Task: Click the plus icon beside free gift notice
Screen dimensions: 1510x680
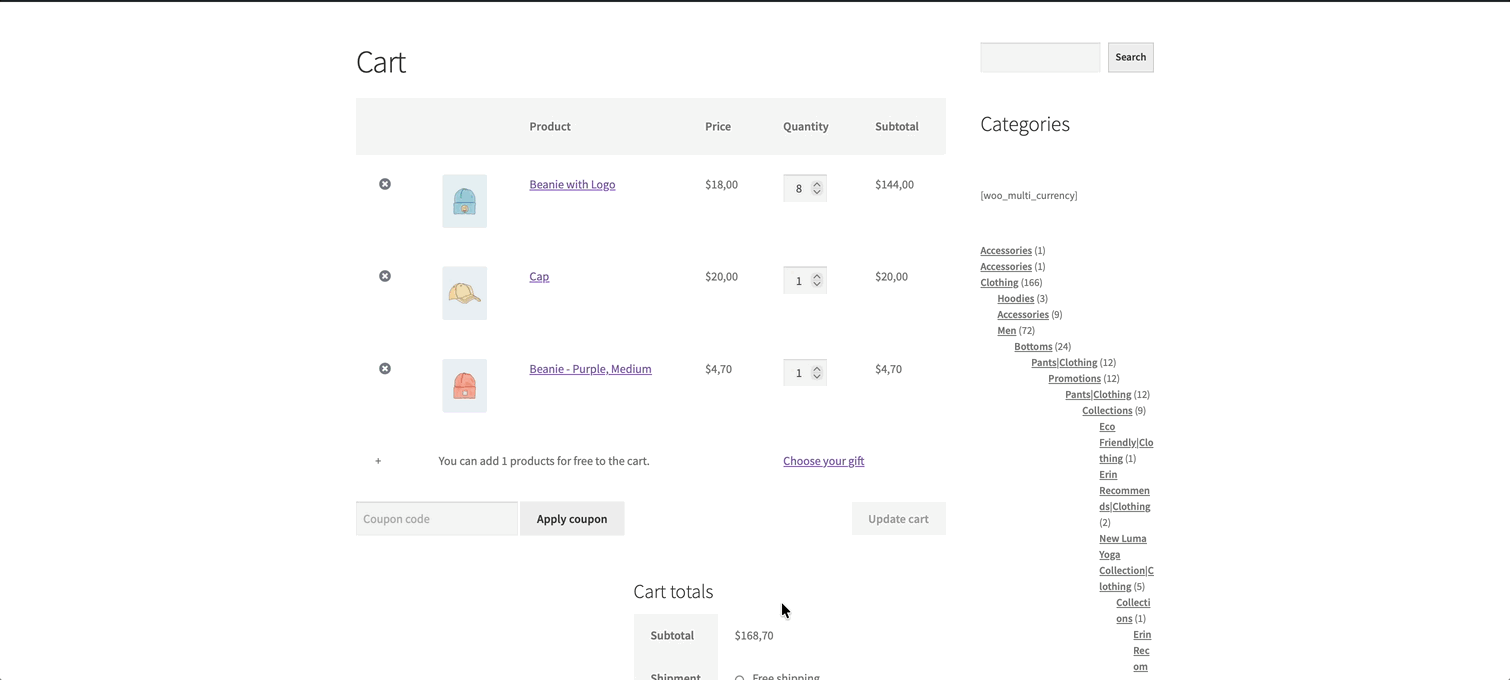Action: (x=378, y=461)
